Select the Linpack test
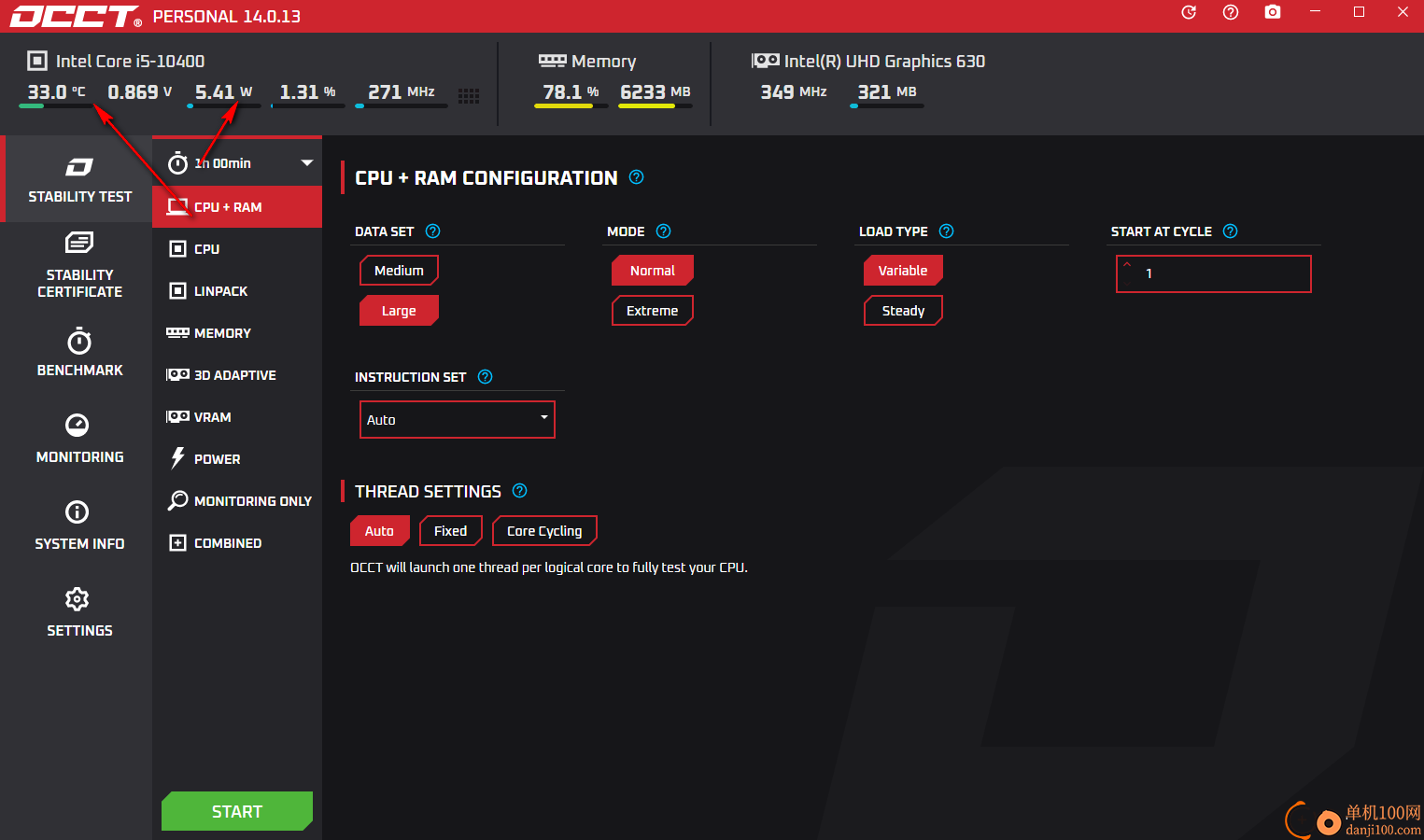This screenshot has height=840, width=1424. (237, 291)
